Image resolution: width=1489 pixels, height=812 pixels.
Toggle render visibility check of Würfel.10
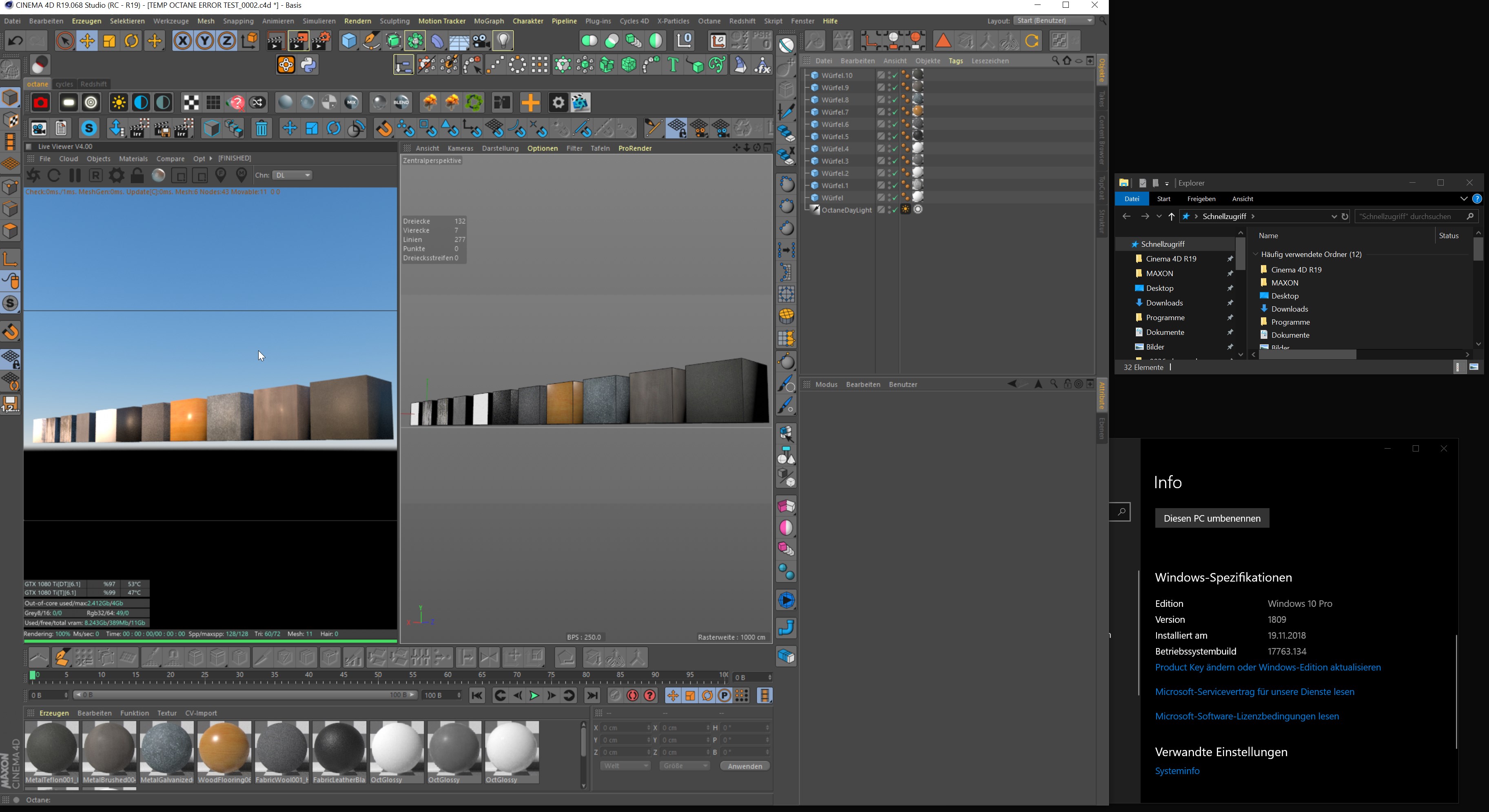(894, 75)
